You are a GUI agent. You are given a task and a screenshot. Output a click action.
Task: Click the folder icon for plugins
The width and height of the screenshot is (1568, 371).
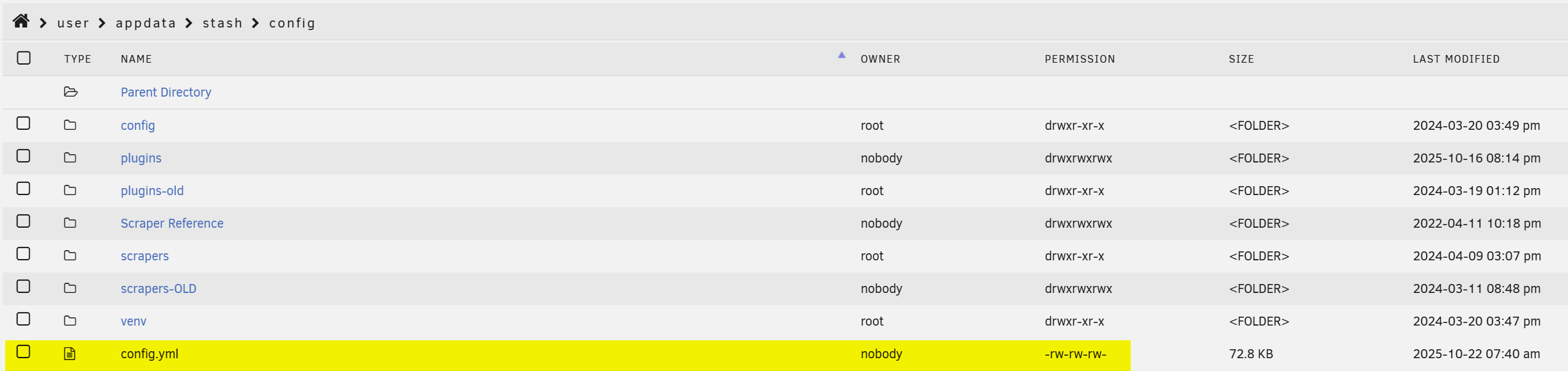point(70,158)
